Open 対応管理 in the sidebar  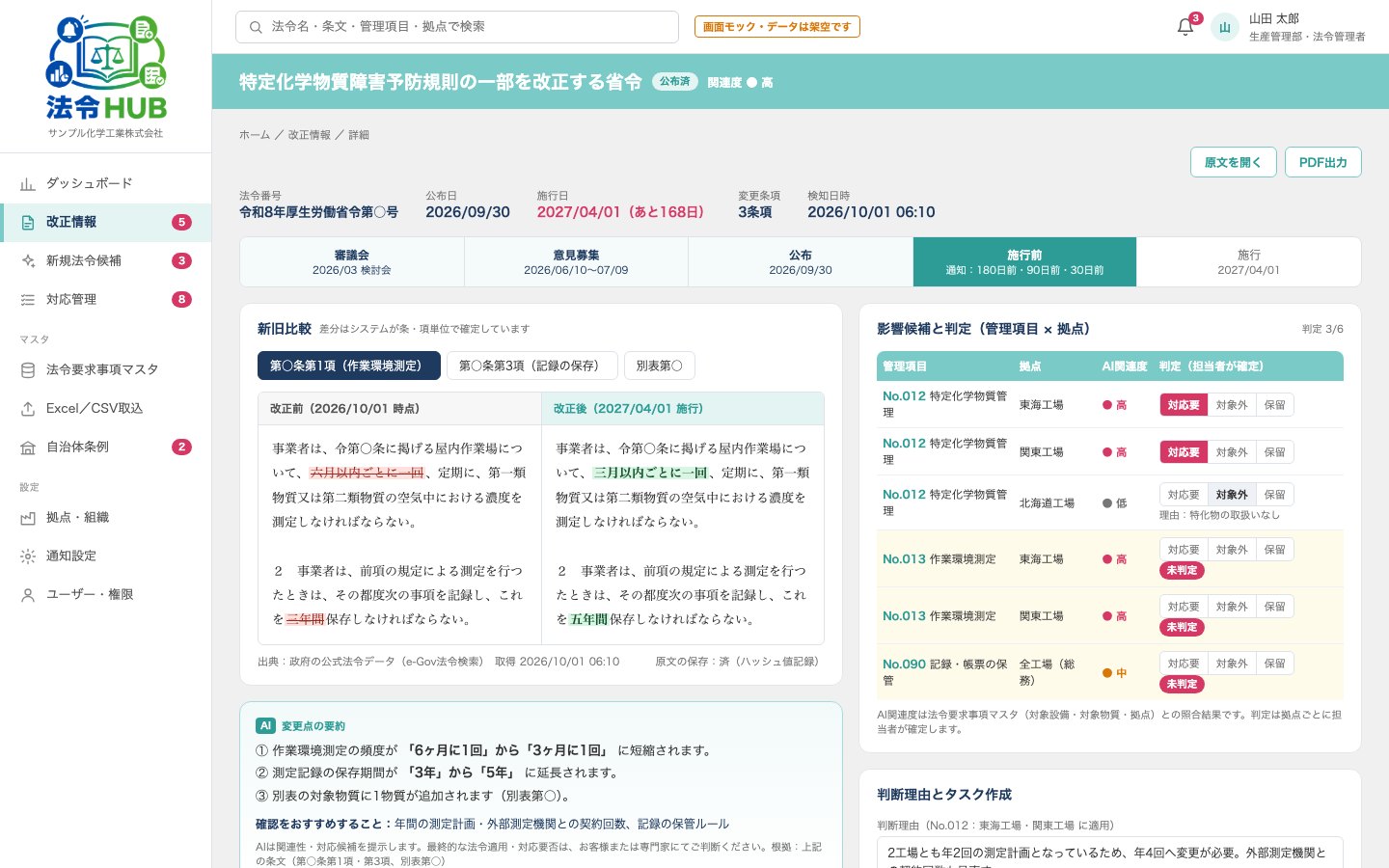point(106,299)
